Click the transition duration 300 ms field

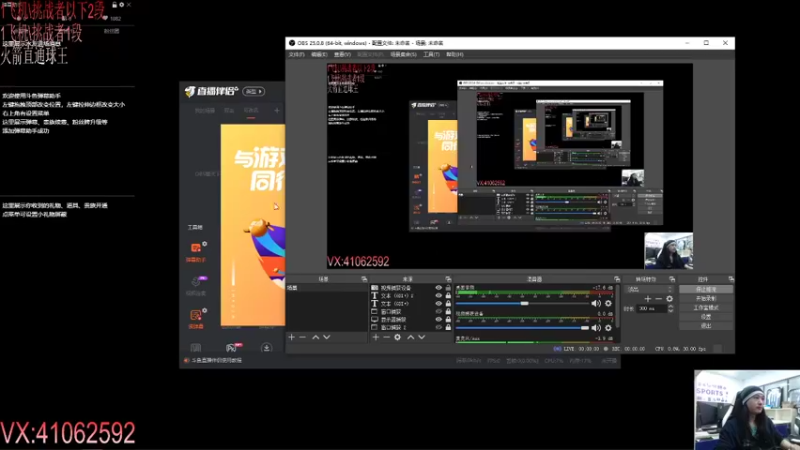pyautogui.click(x=651, y=309)
